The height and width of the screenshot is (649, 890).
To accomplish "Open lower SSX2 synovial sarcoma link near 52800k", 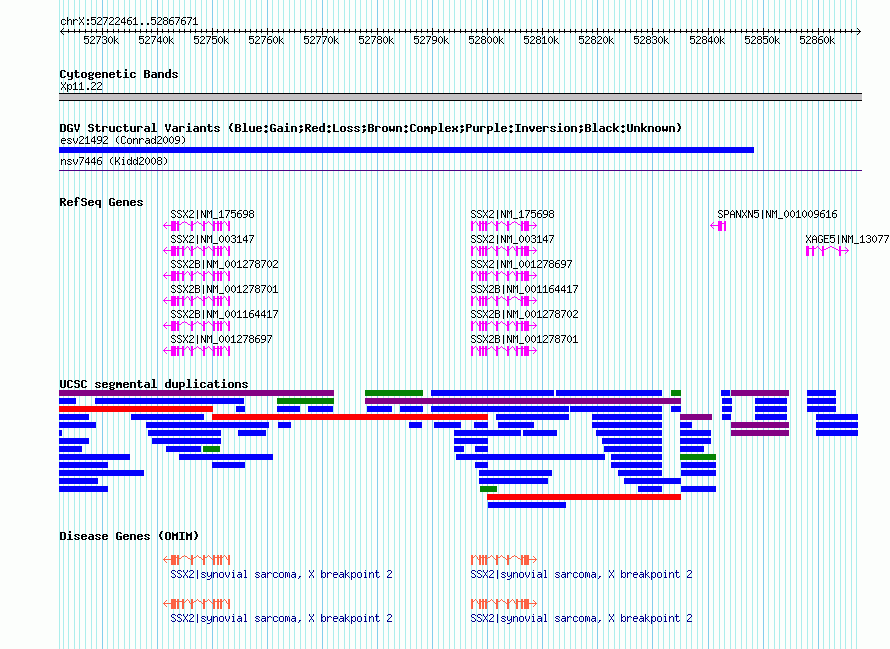I will pyautogui.click(x=581, y=618).
